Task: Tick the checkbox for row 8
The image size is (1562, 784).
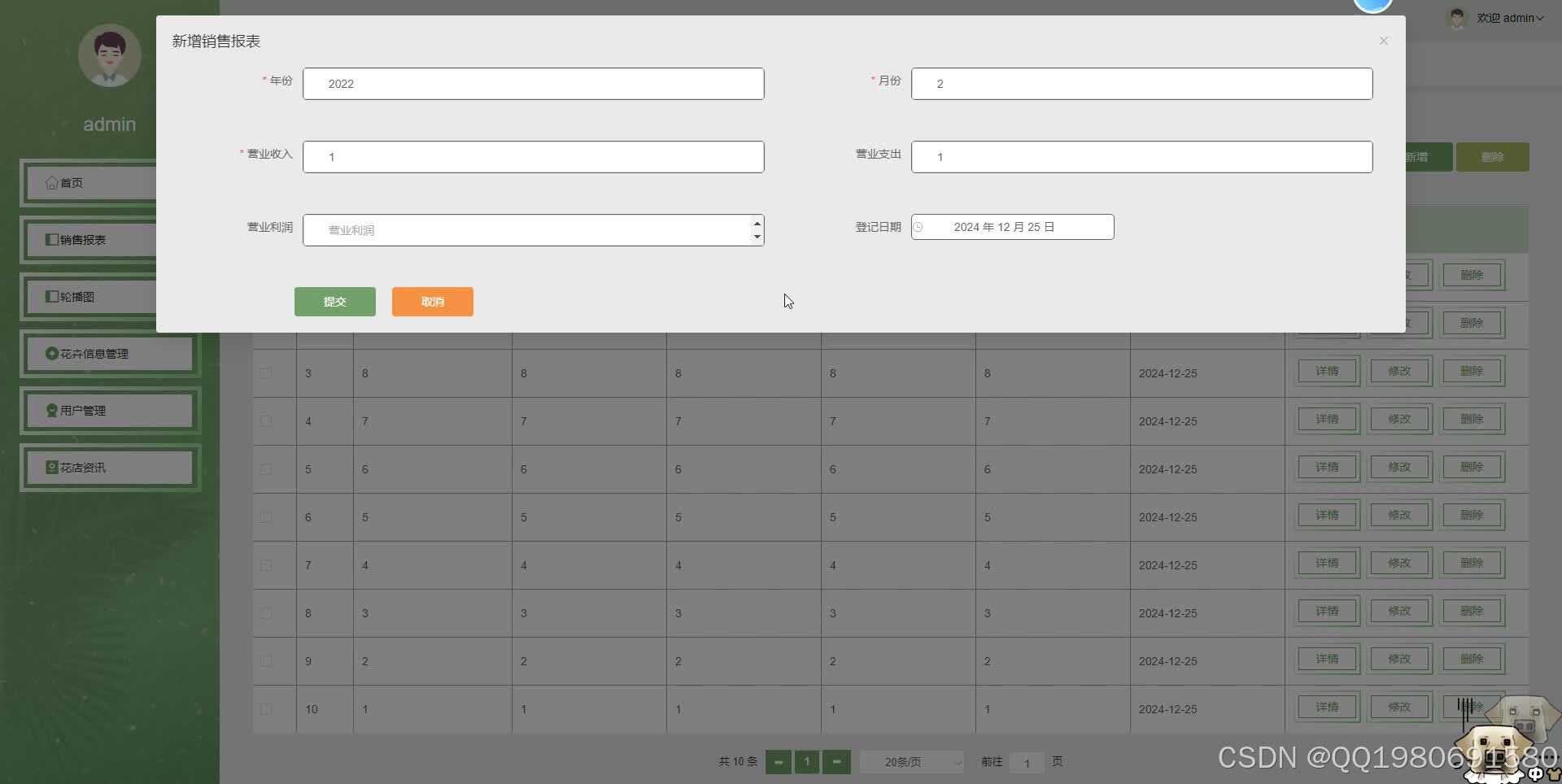Action: pyautogui.click(x=266, y=613)
